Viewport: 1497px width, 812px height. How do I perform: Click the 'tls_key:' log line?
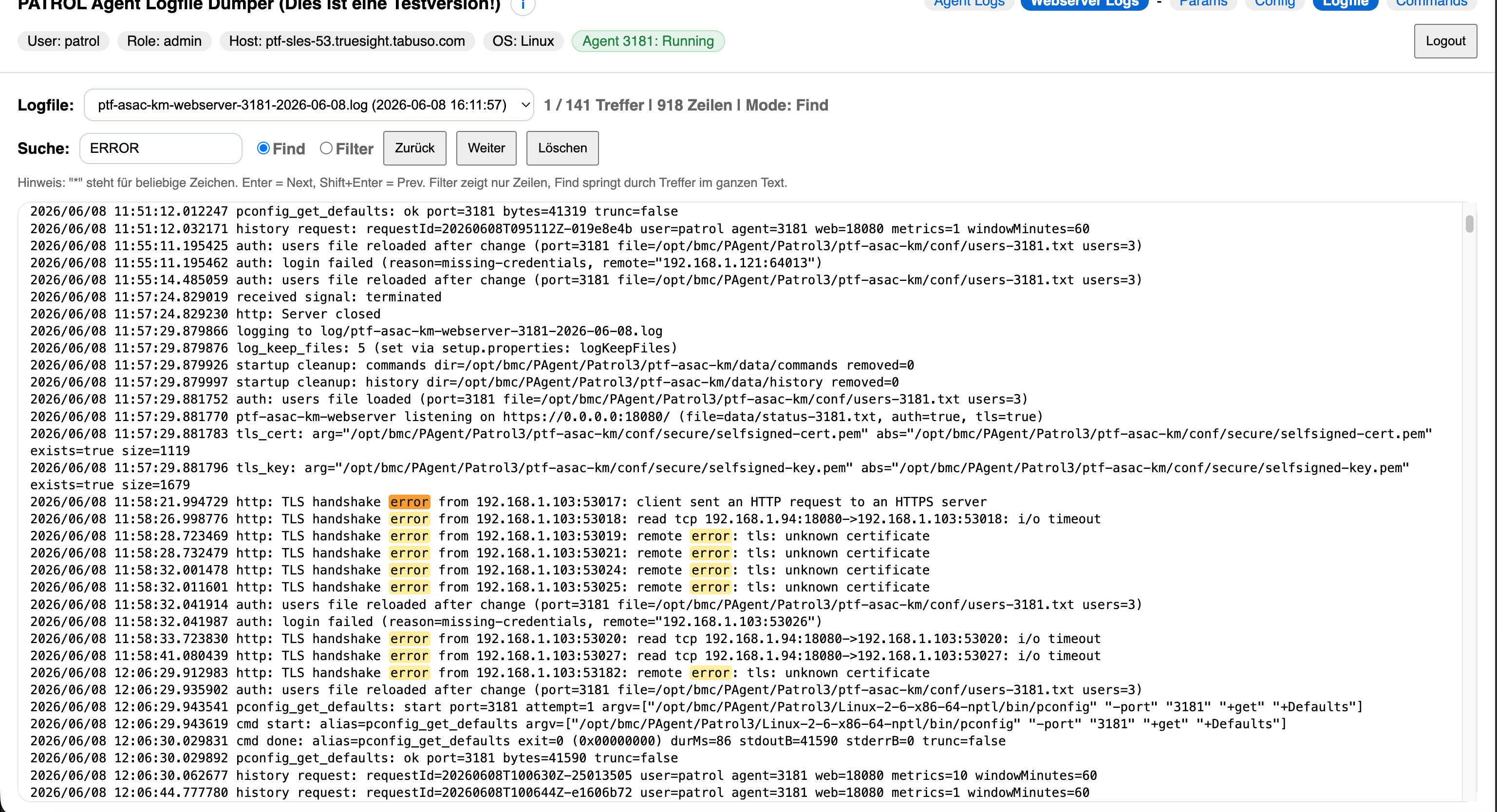click(x=719, y=476)
